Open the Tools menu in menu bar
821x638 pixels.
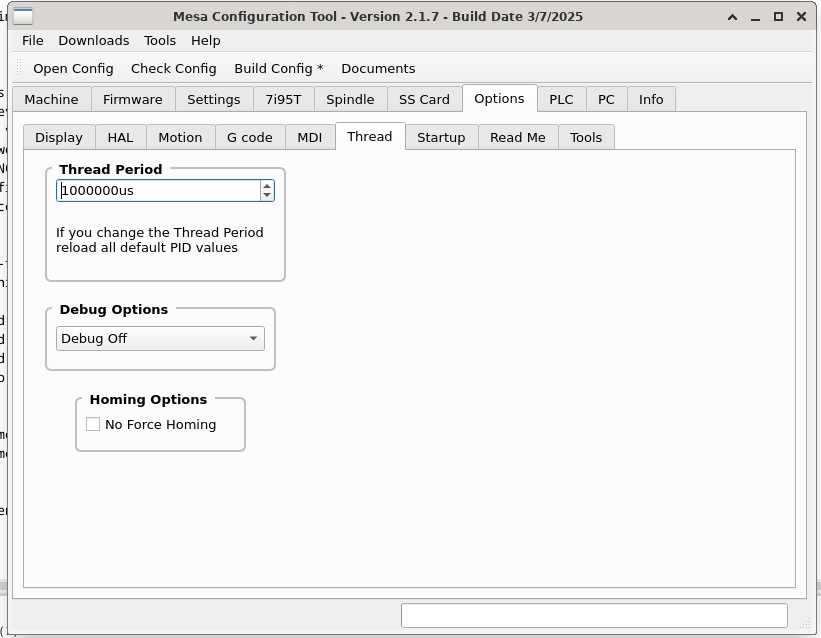coord(160,40)
